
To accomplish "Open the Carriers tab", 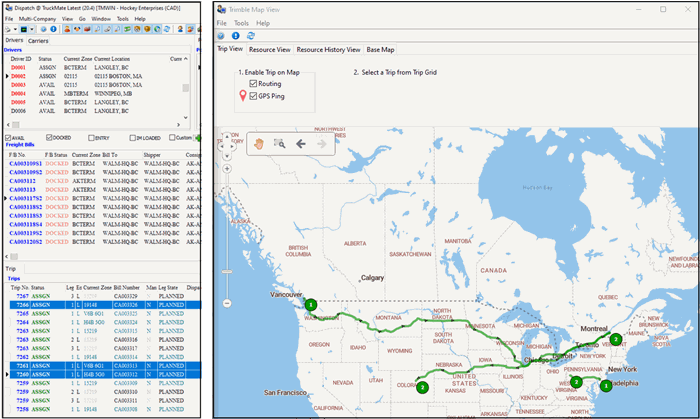I will point(38,41).
